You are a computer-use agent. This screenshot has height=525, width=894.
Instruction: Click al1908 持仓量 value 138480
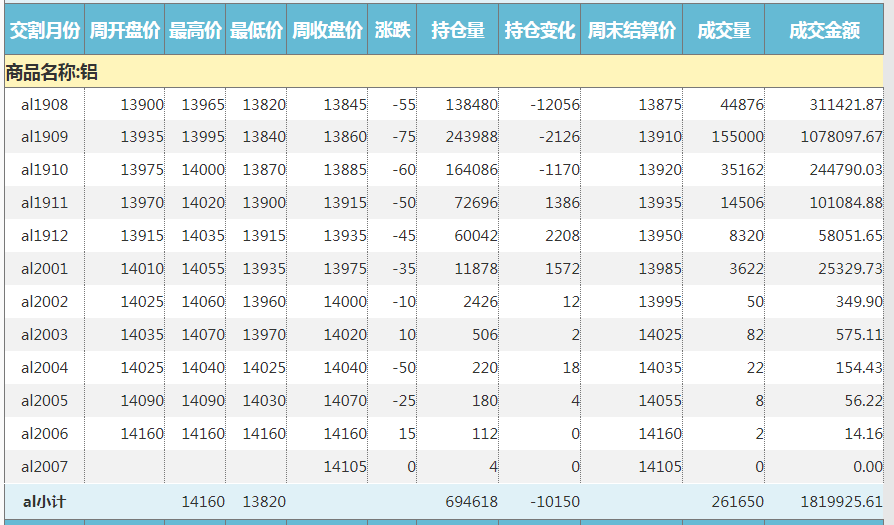coord(471,105)
